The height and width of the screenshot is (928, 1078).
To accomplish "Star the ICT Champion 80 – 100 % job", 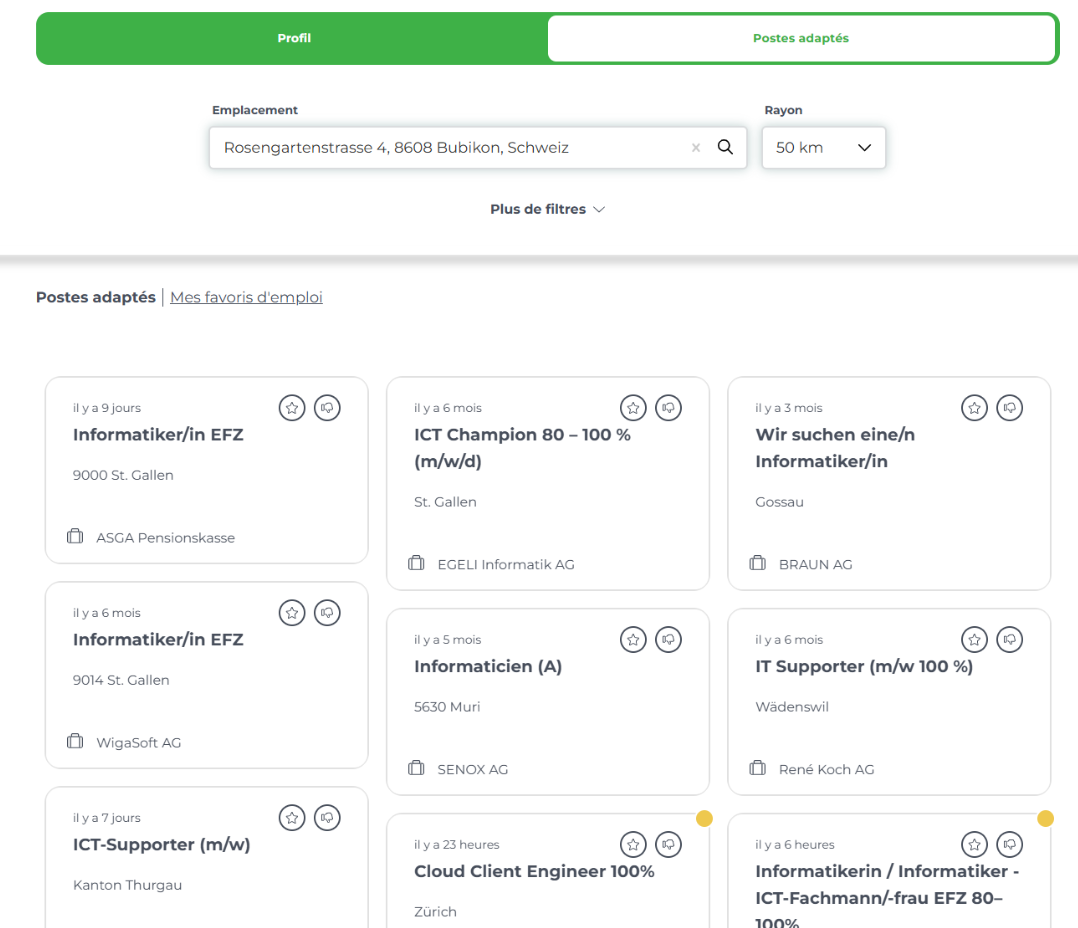I will (x=633, y=408).
